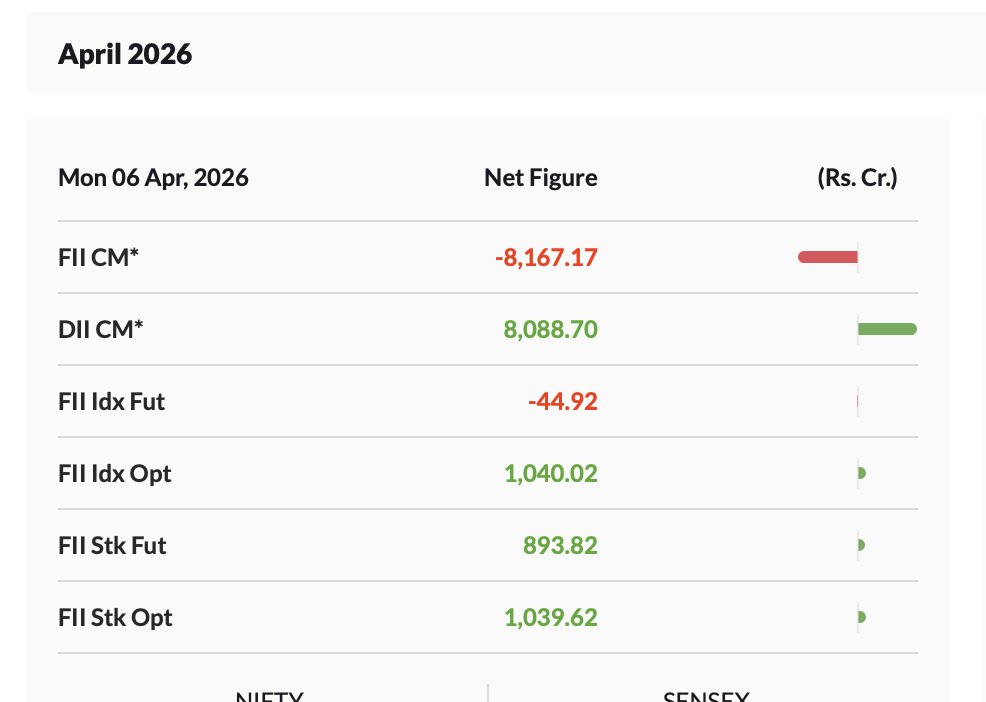986x702 pixels.
Task: Select the DII CM* row label
Action: (x=101, y=330)
